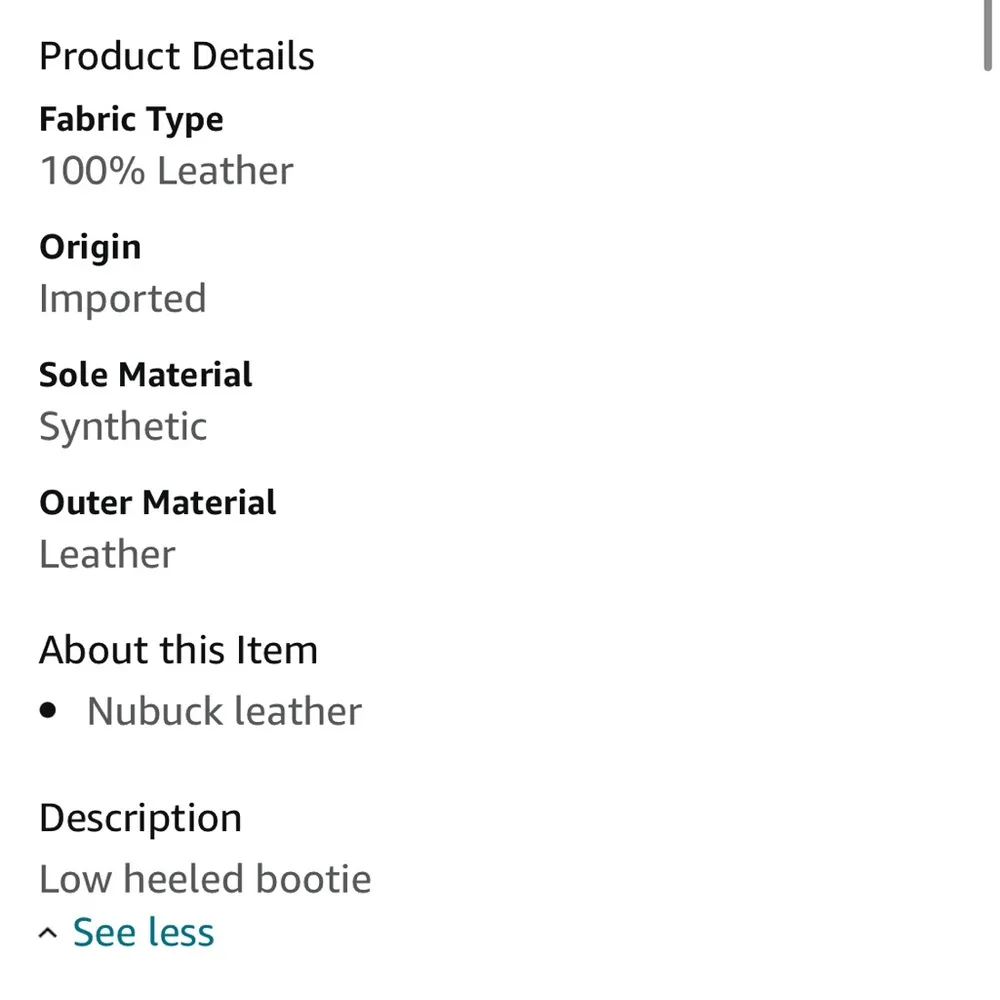Select the Low heeled bootie description

(x=205, y=879)
